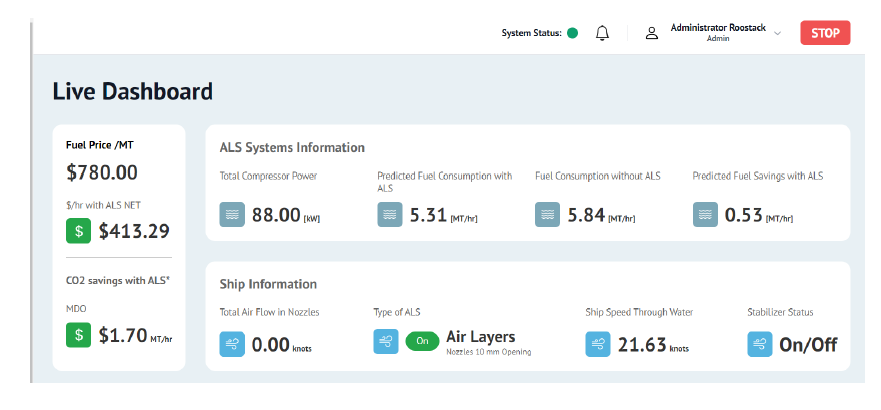The image size is (881, 410).
Task: Click the Total Compressor Power wave icon
Action: pyautogui.click(x=232, y=214)
